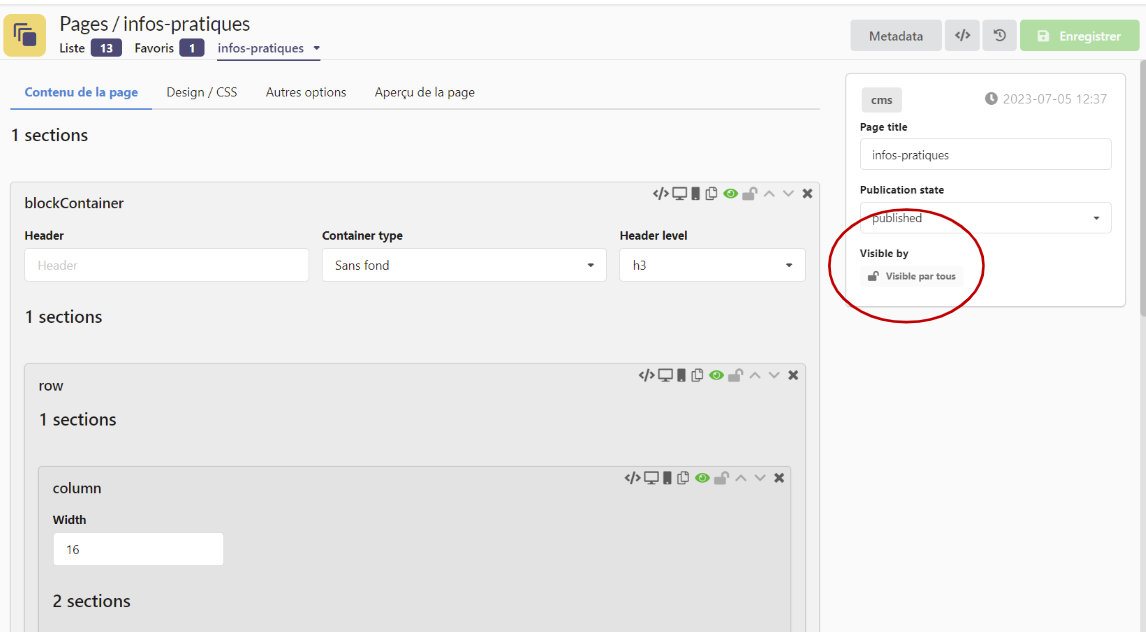Open the Publication state dropdown
Image resolution: width=1146 pixels, height=632 pixels.
click(985, 218)
